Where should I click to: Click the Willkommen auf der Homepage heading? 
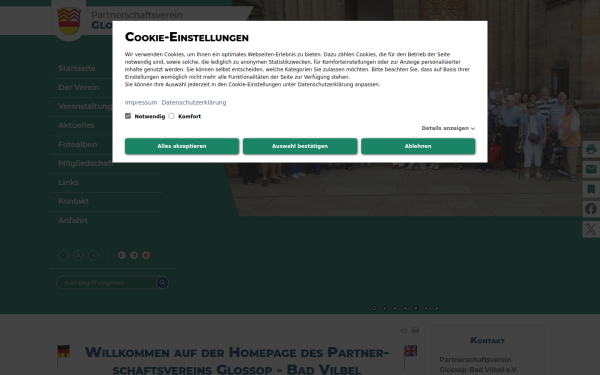[x=237, y=360]
